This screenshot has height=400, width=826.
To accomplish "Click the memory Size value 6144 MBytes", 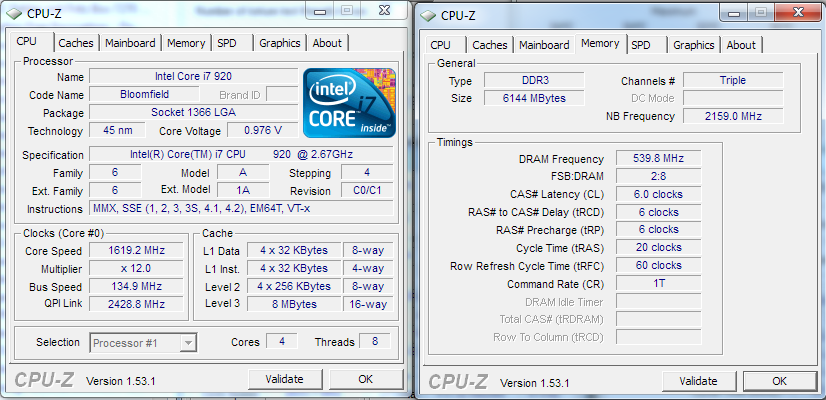I will click(534, 98).
